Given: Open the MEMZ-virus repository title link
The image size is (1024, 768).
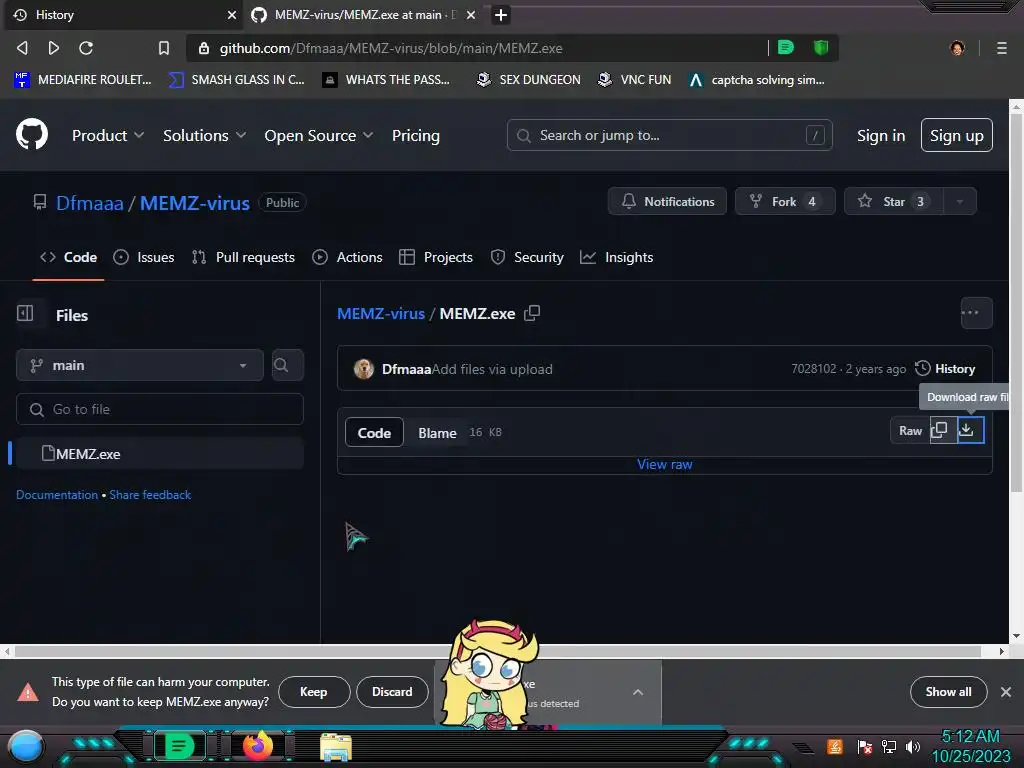Looking at the screenshot, I should (x=195, y=203).
